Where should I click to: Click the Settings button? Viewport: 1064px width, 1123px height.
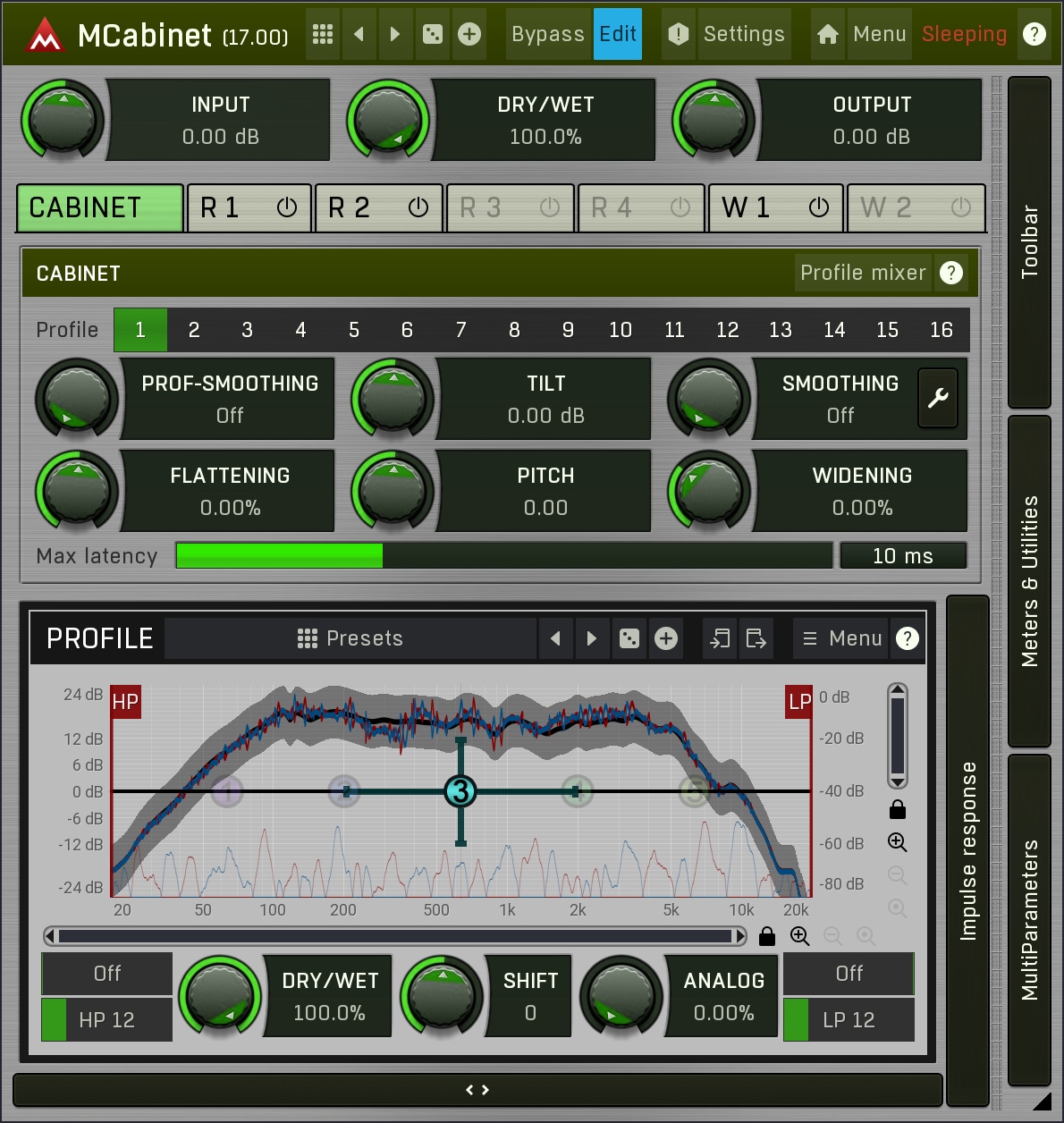click(743, 34)
